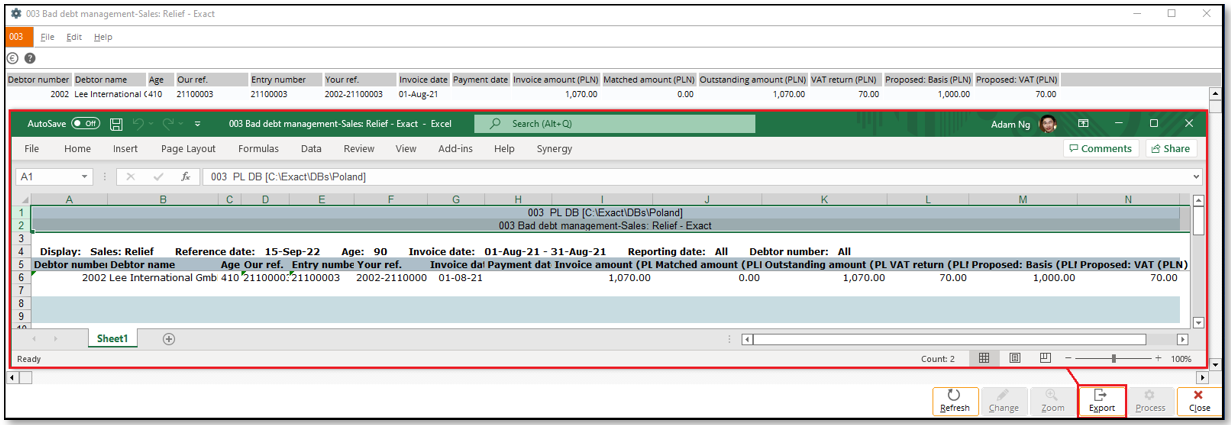1231x425 pixels.
Task: Click next sheet navigation arrow
Action: (55, 339)
